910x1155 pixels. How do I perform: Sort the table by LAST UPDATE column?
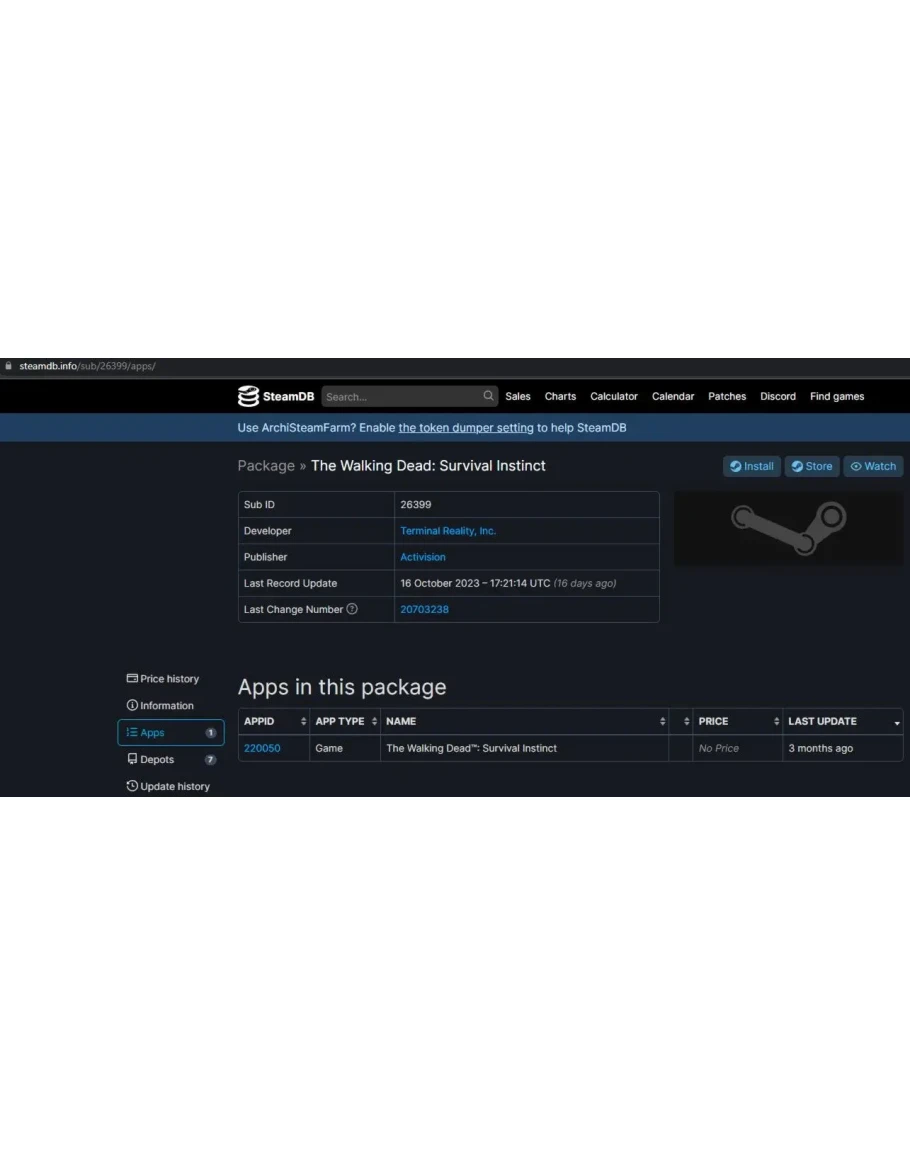[x=842, y=721]
